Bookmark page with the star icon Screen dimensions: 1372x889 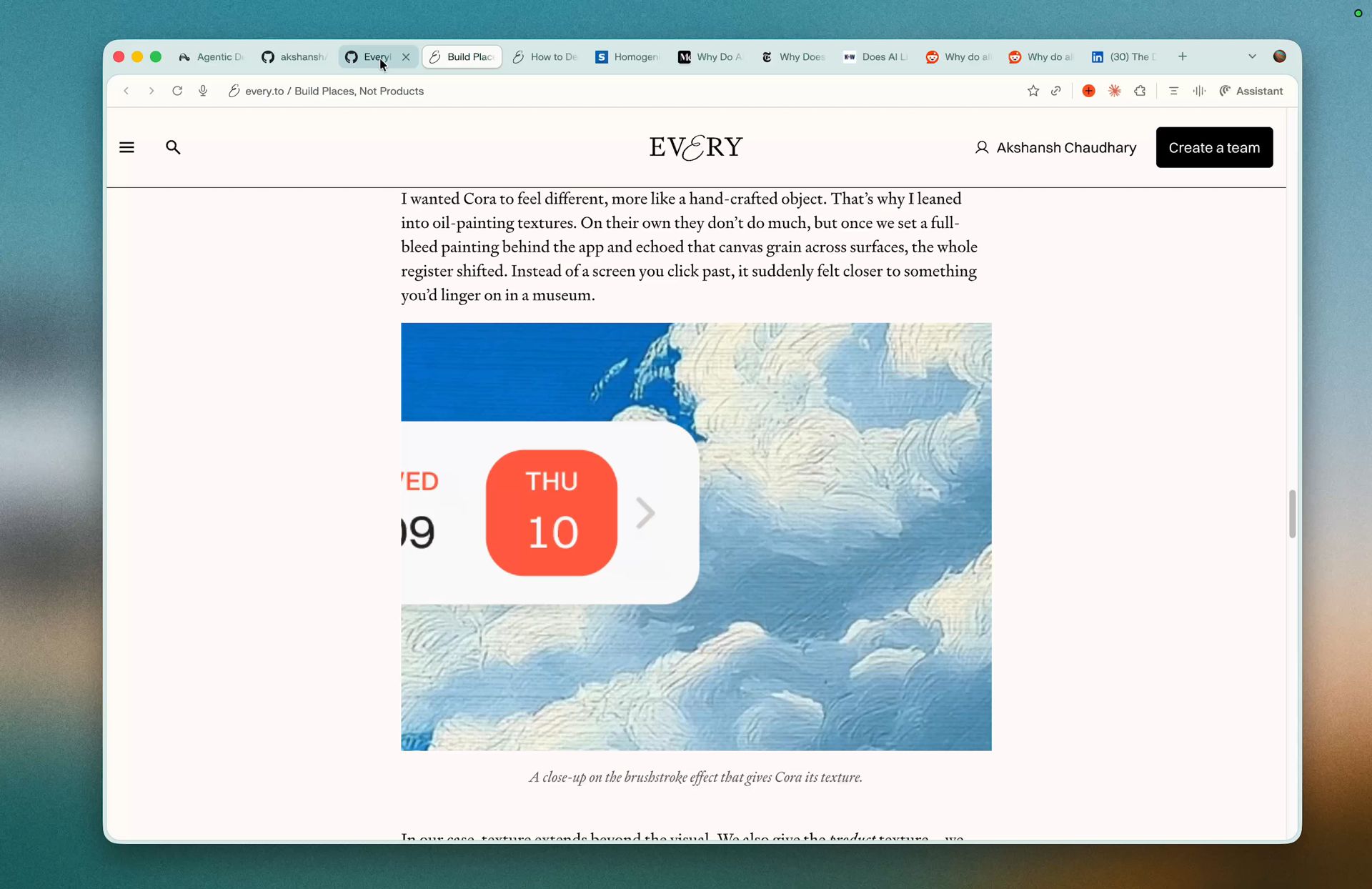[1033, 91]
